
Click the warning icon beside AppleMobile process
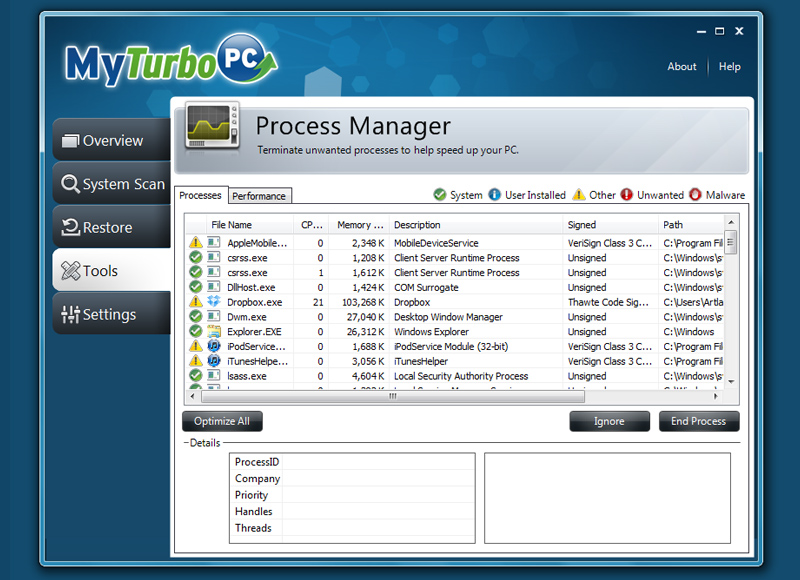point(196,243)
